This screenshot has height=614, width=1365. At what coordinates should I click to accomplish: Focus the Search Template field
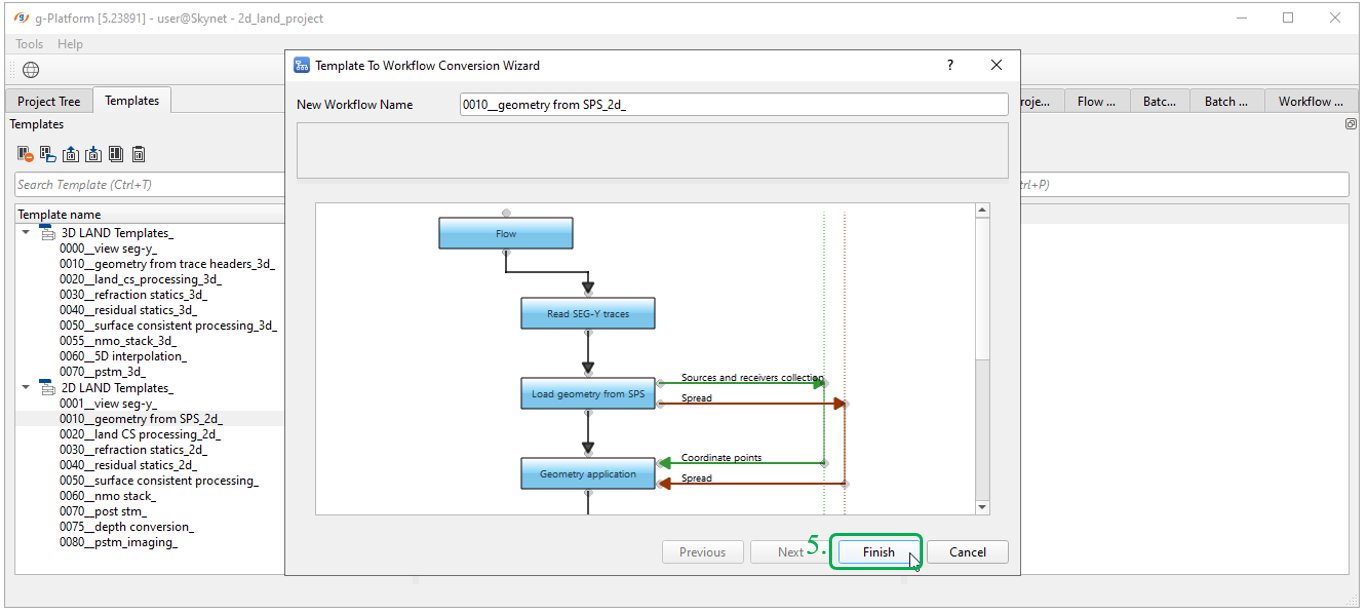point(150,185)
